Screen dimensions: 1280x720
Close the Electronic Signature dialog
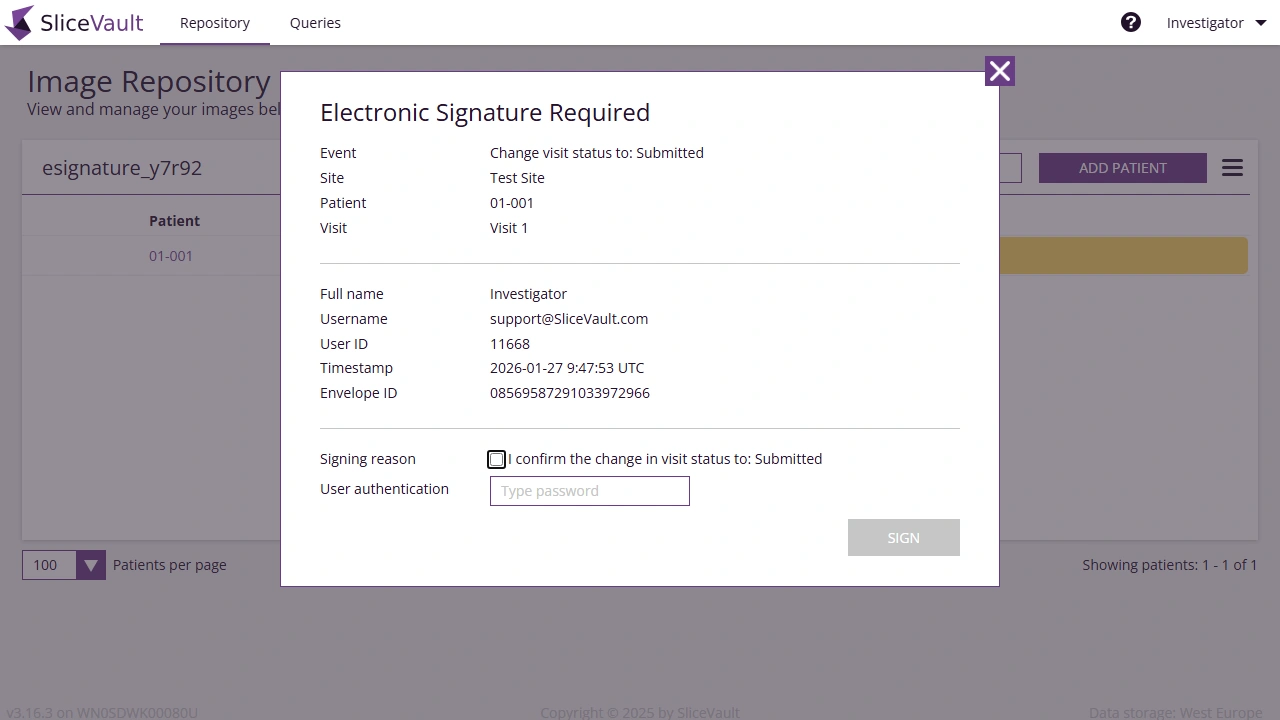click(999, 71)
